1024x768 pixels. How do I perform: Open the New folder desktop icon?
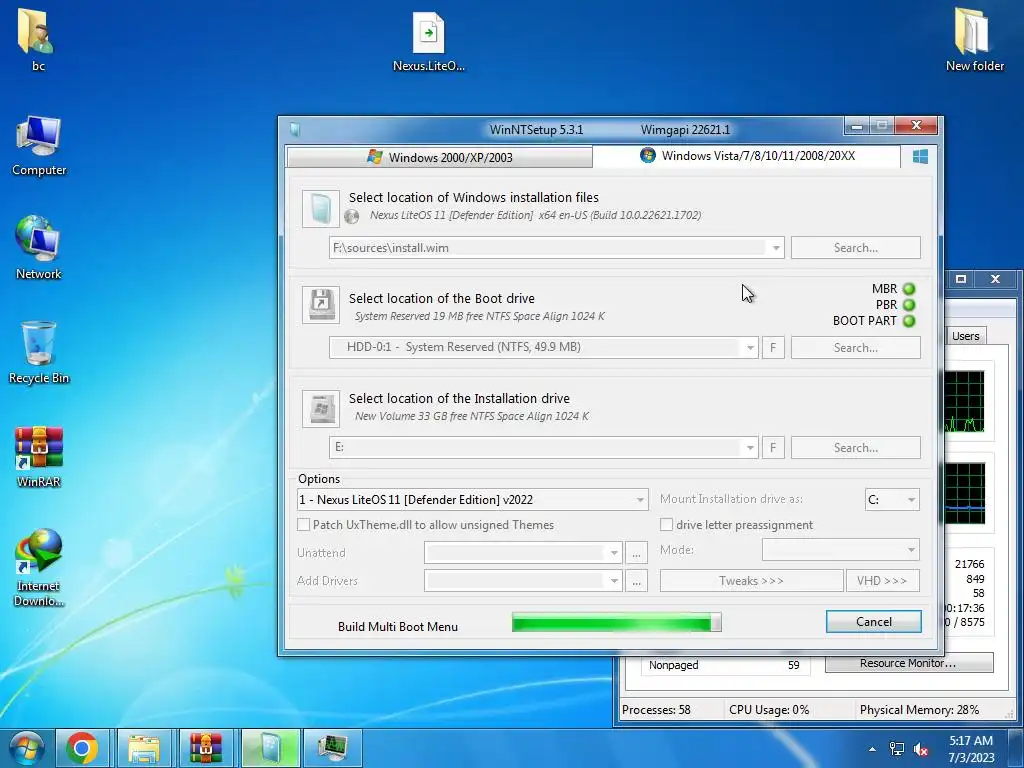(974, 39)
